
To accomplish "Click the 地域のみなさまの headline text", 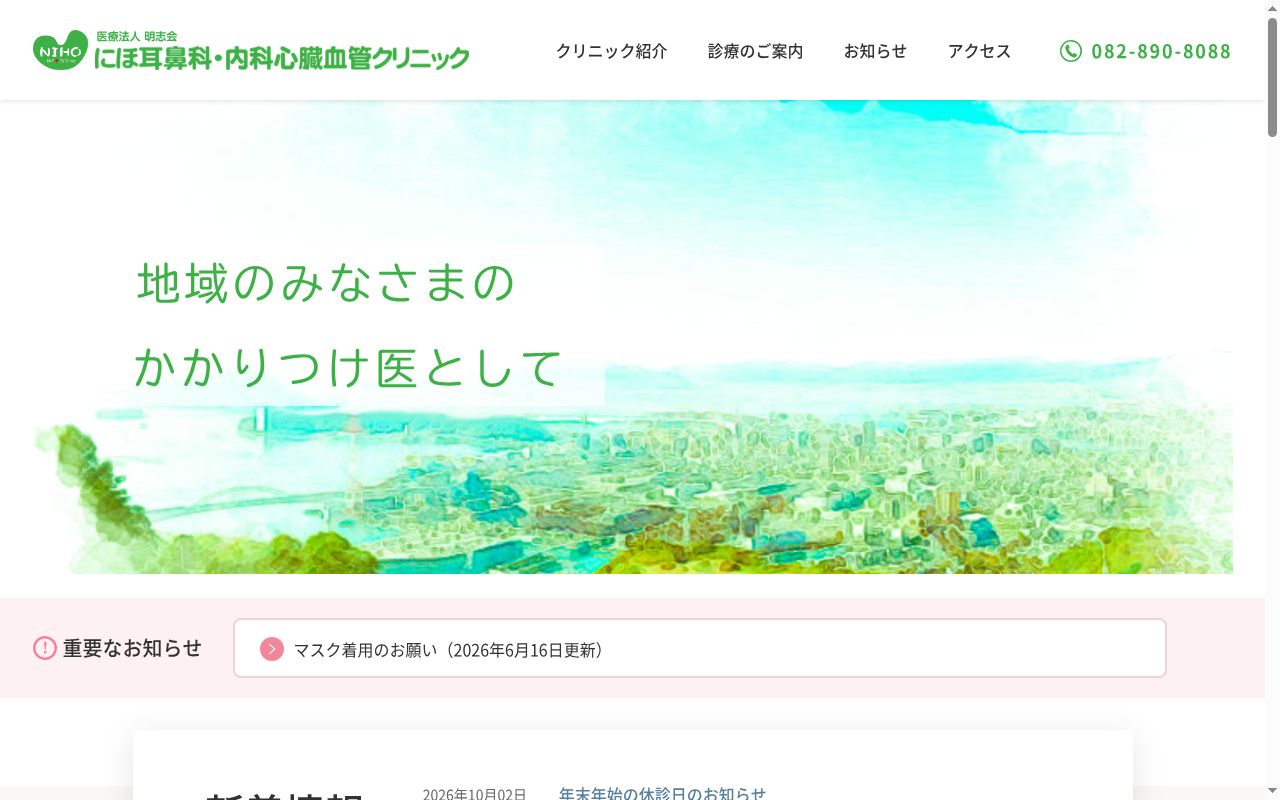I will [x=326, y=282].
